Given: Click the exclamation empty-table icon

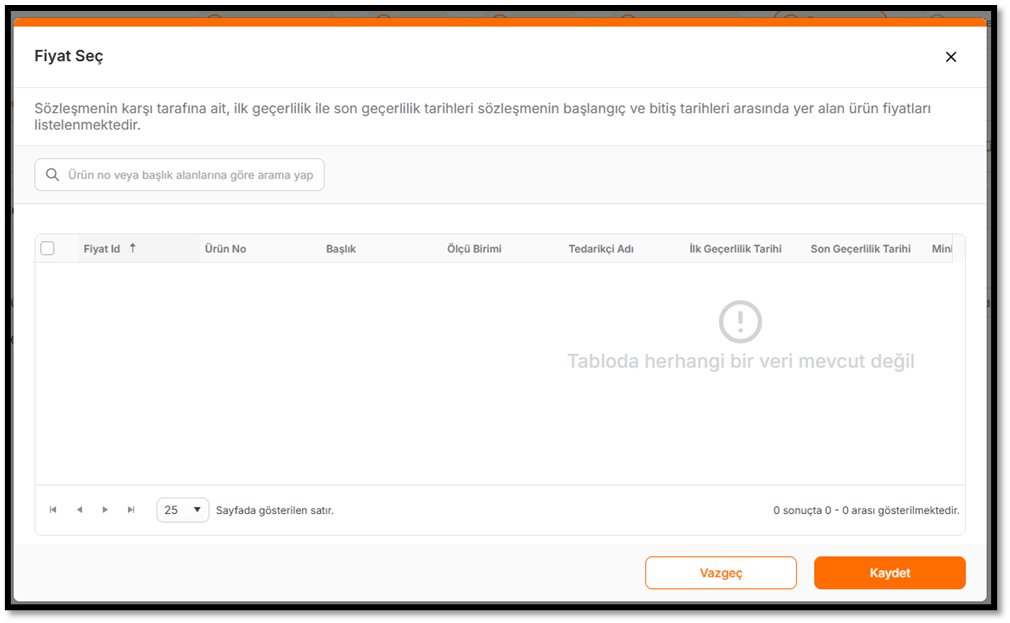Looking at the screenshot, I should 740,321.
